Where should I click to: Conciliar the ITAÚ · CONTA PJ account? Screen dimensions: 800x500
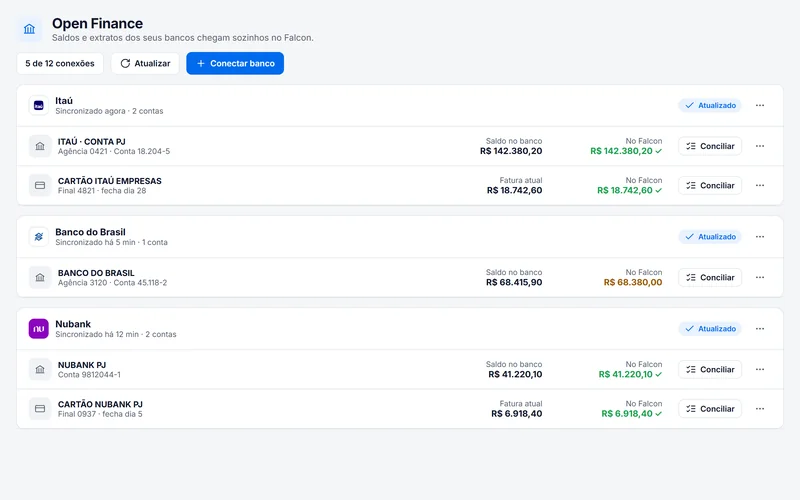pos(710,146)
